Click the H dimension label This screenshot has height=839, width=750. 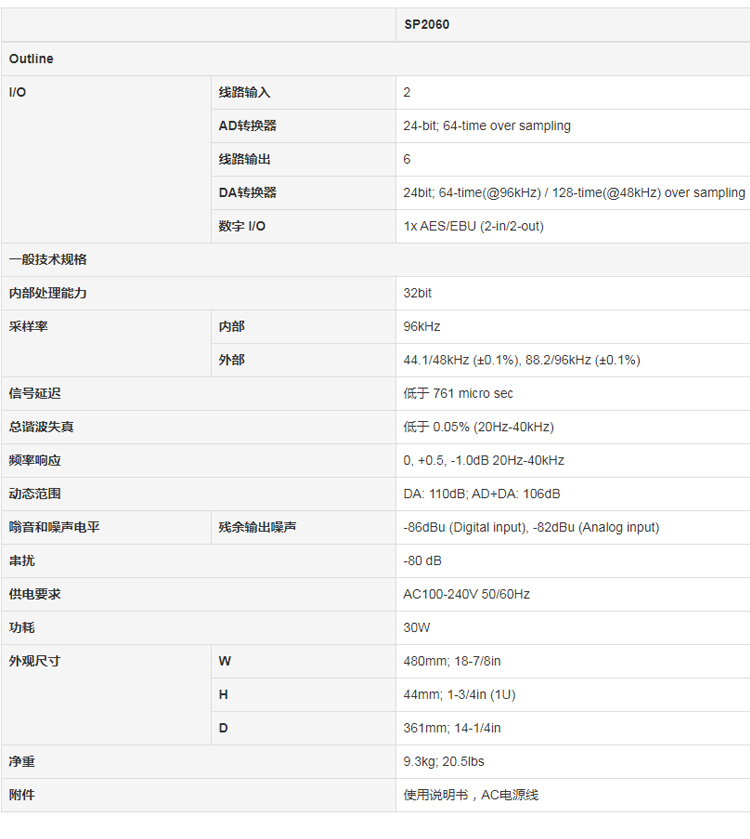point(223,695)
